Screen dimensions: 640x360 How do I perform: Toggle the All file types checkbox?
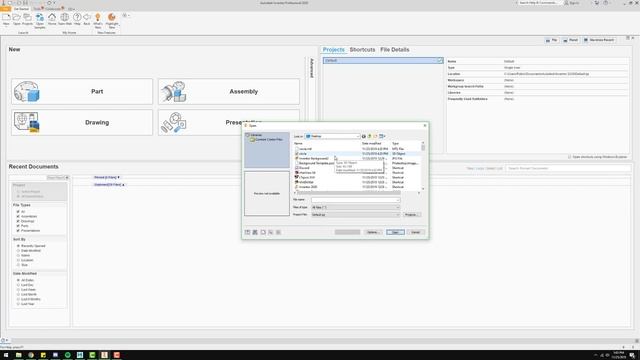pos(18,211)
